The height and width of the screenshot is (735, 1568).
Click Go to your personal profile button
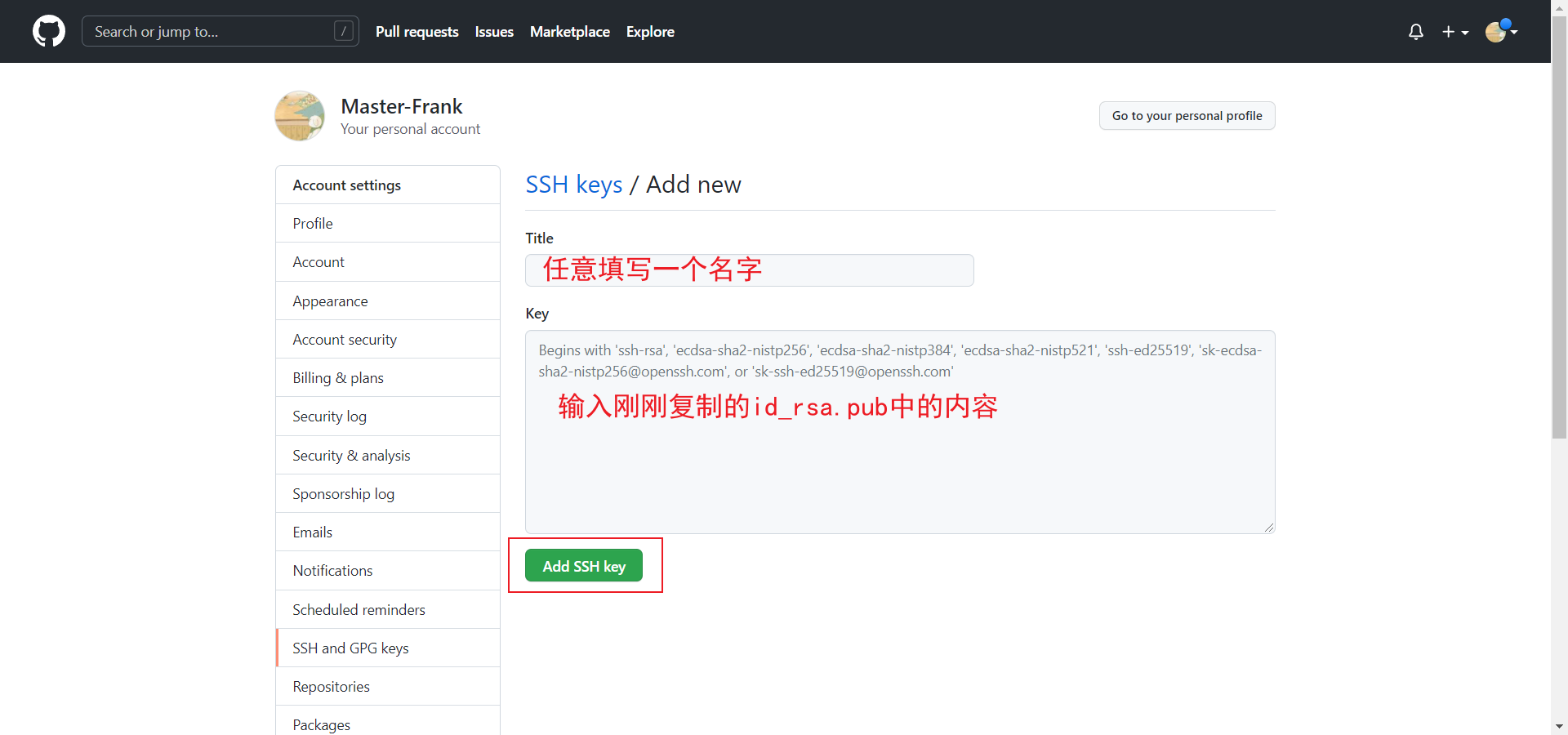pyautogui.click(x=1187, y=116)
